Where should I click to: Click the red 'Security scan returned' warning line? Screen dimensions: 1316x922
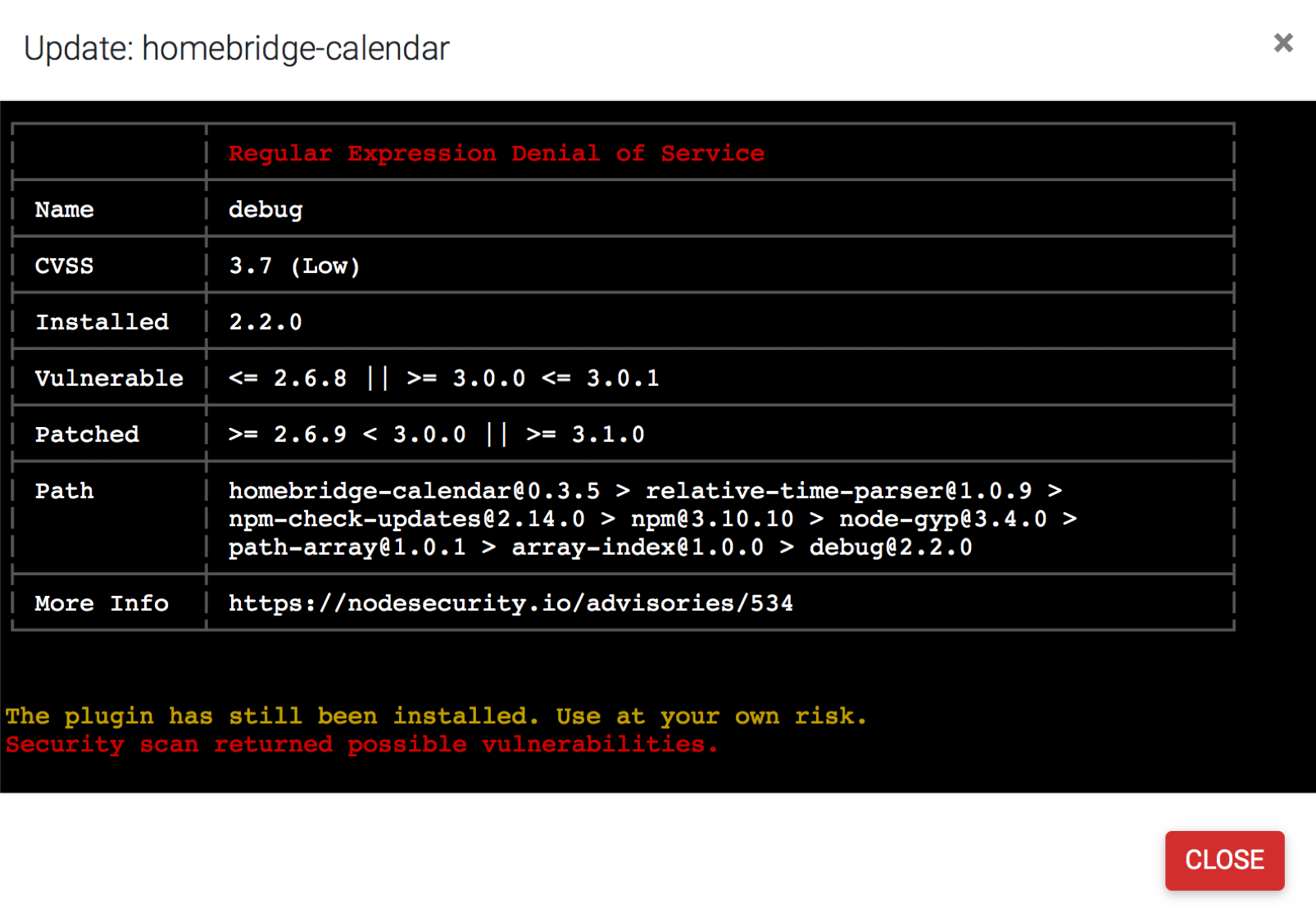click(x=361, y=744)
